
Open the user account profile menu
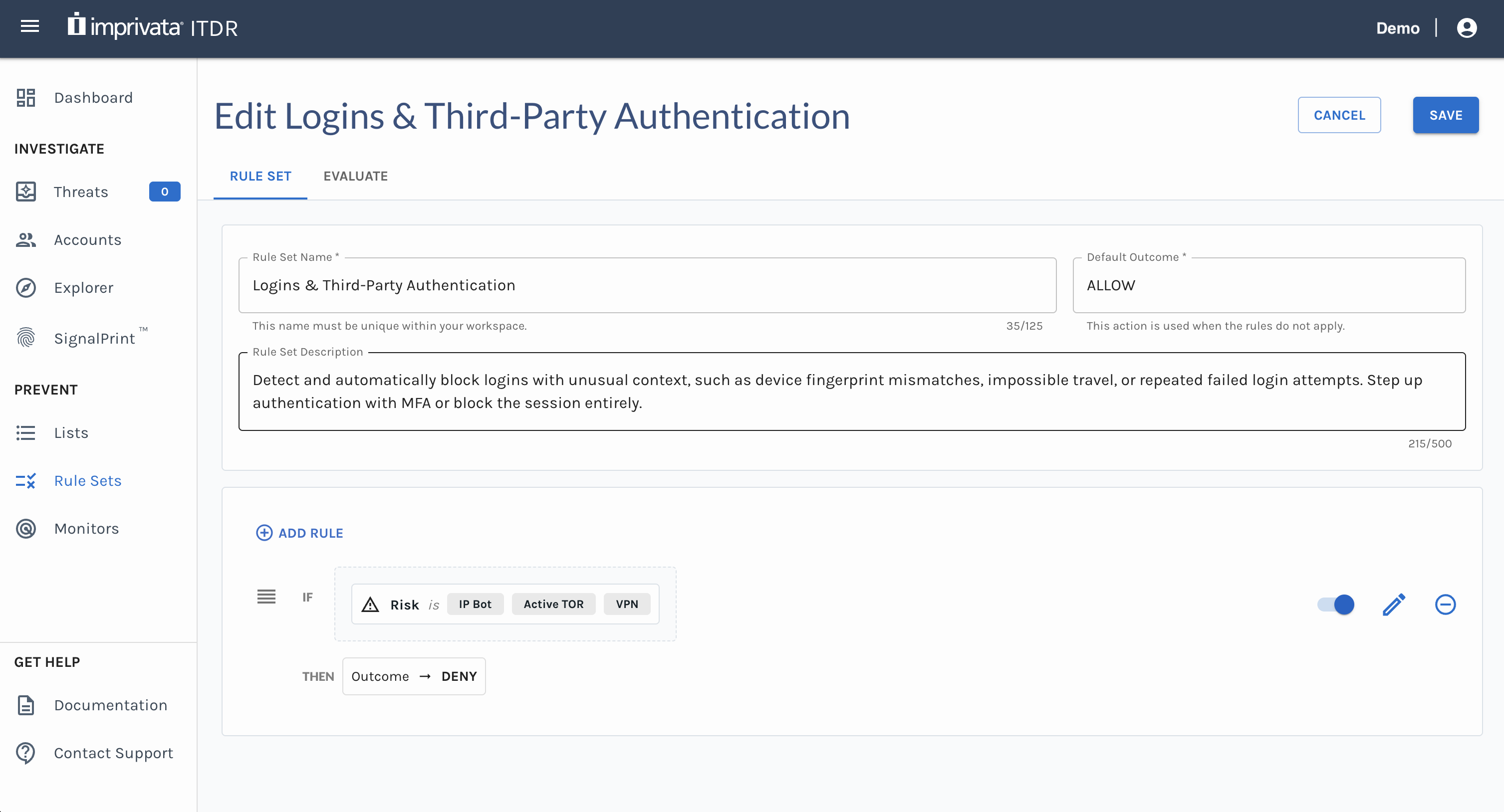1467,27
